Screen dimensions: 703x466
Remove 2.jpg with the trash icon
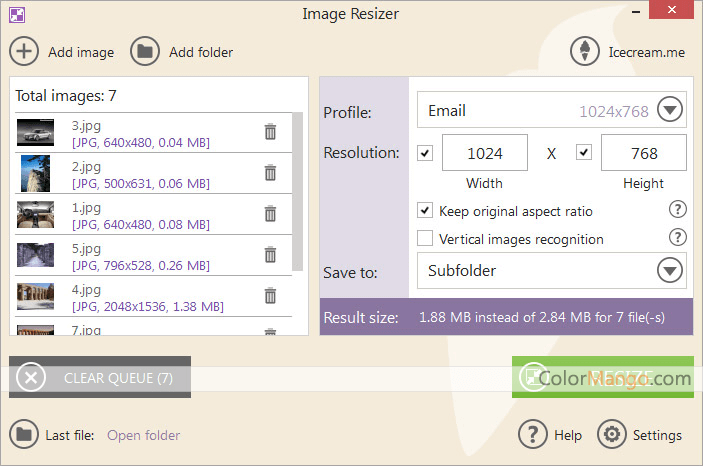click(270, 173)
